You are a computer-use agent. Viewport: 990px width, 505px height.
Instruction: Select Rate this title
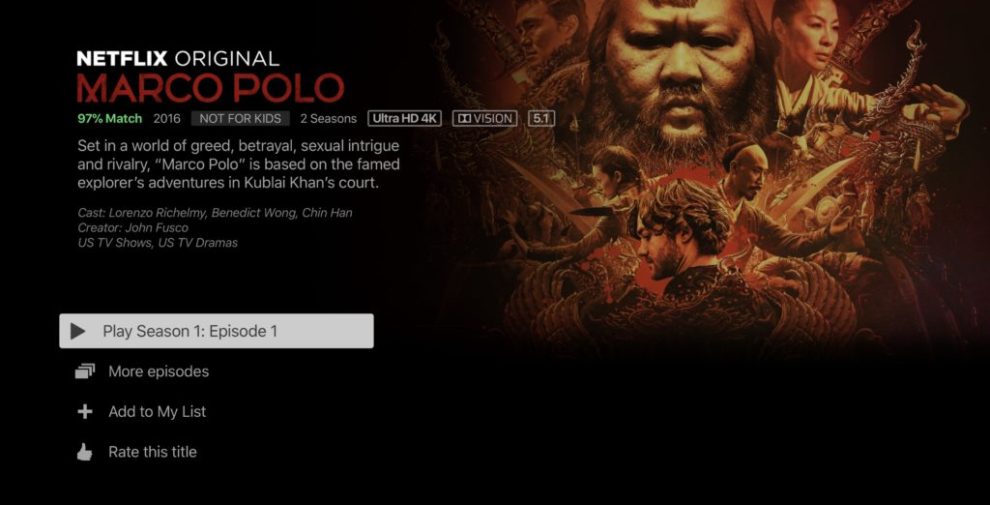(152, 452)
